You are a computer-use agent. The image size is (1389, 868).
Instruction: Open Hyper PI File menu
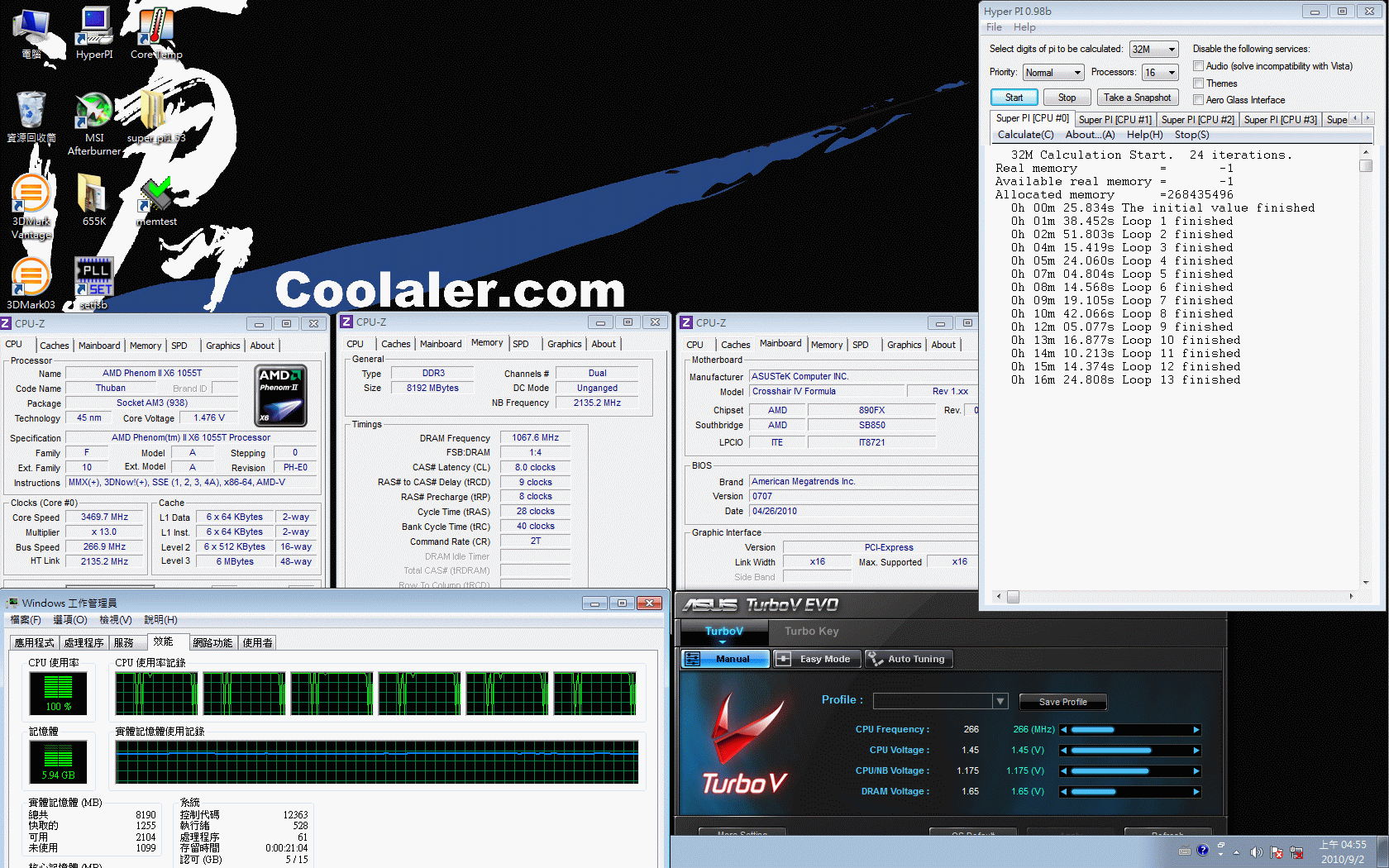[x=994, y=27]
